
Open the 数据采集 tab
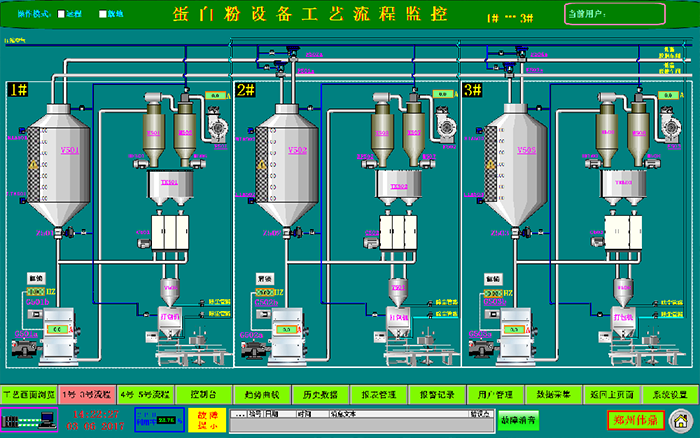[554, 395]
